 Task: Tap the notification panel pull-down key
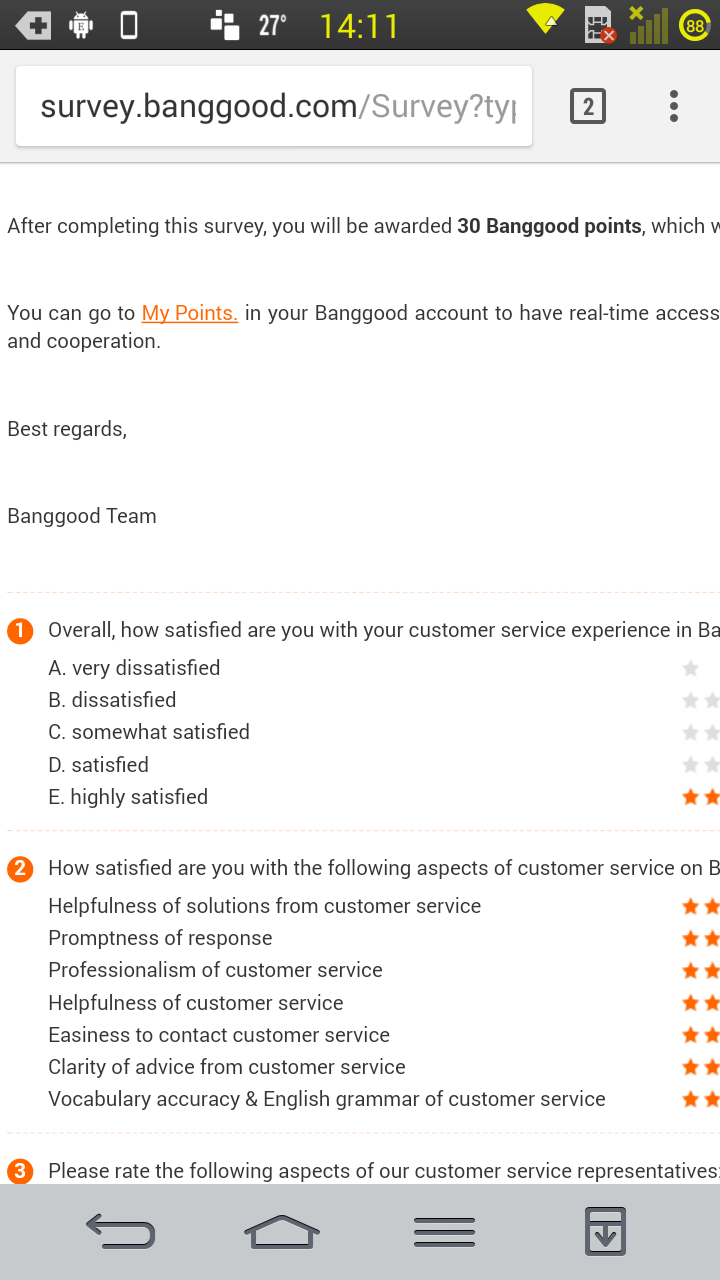(x=604, y=1231)
